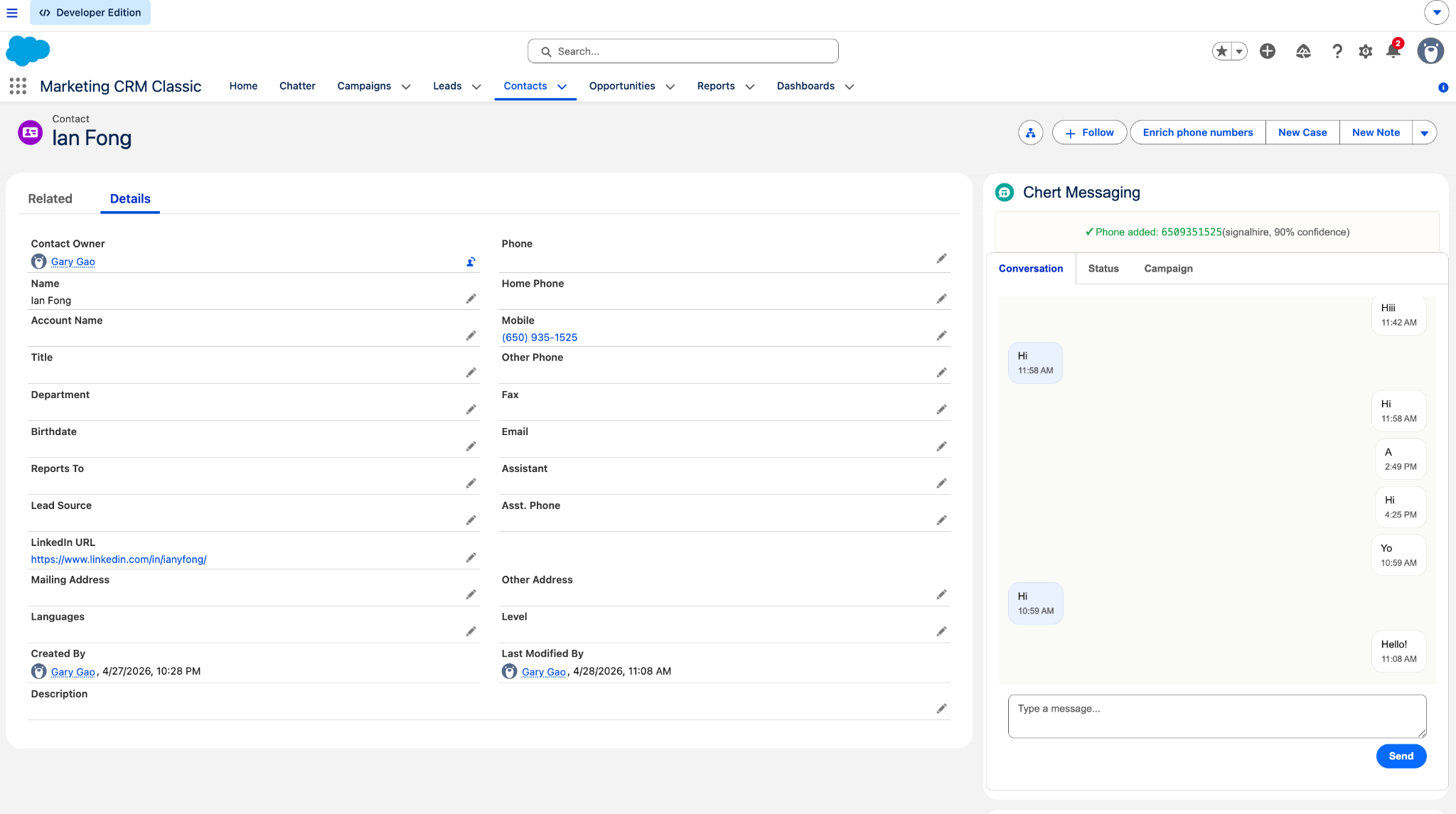The height and width of the screenshot is (814, 1456).
Task: Open the Trailhead guidance icon
Action: tap(1303, 51)
